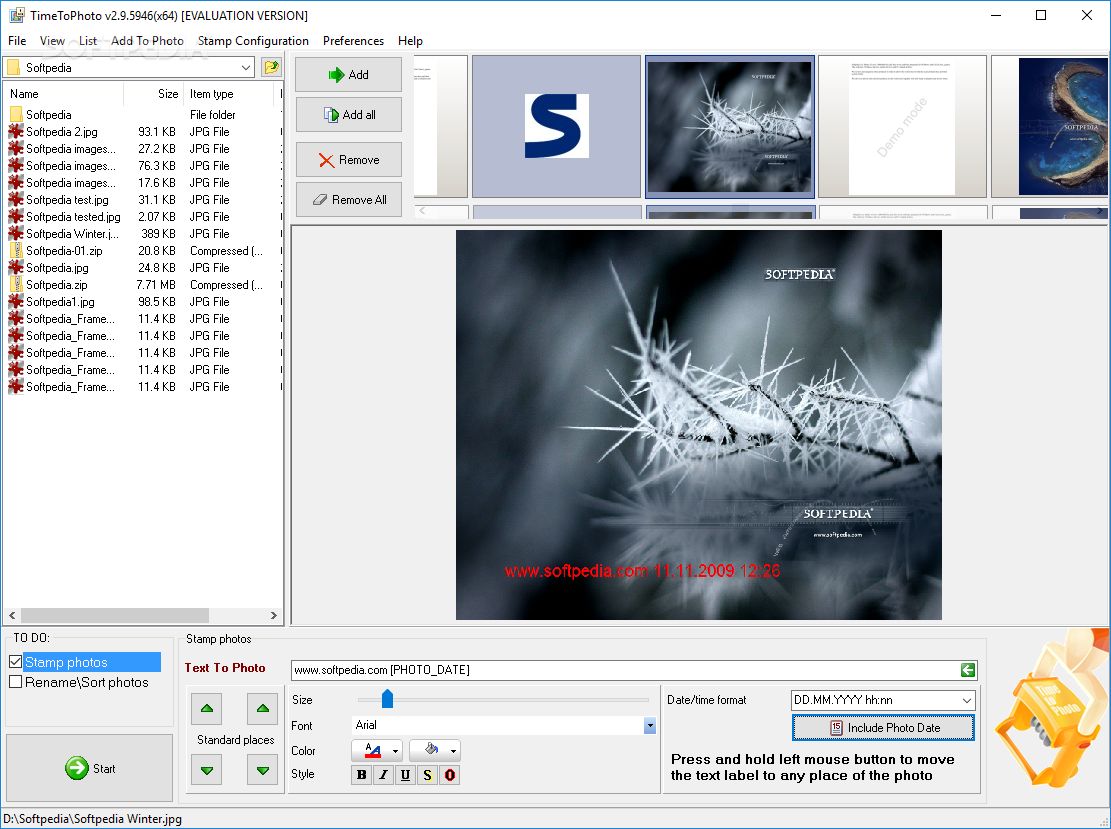Sort list by Name column header

pos(64,94)
